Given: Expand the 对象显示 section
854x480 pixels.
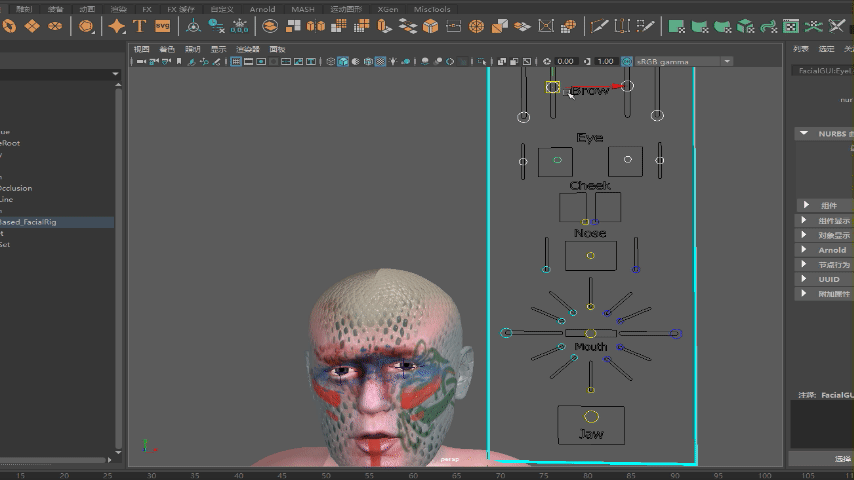Looking at the screenshot, I should pos(804,235).
